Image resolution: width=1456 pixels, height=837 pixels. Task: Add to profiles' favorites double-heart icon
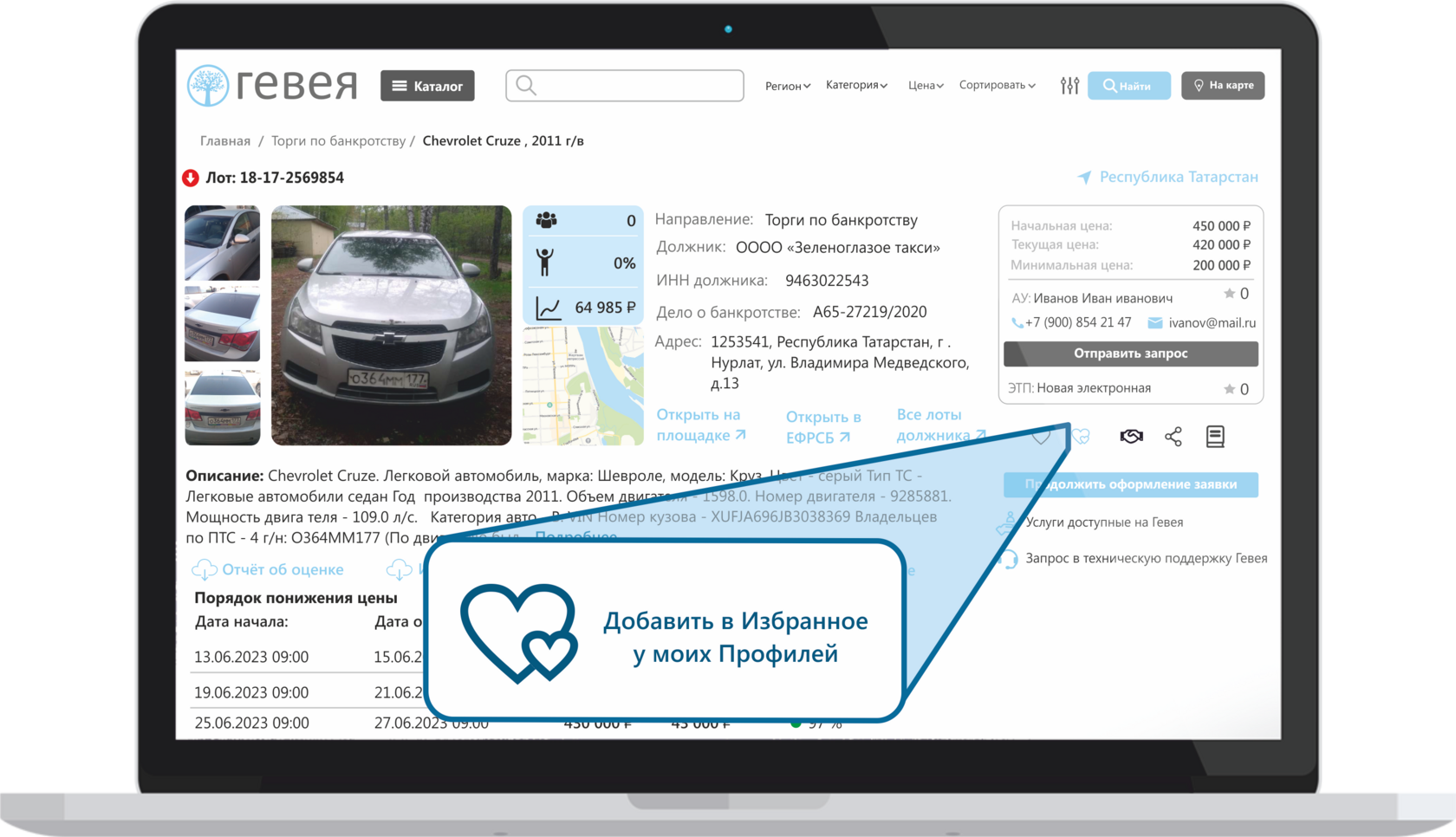pos(1081,436)
